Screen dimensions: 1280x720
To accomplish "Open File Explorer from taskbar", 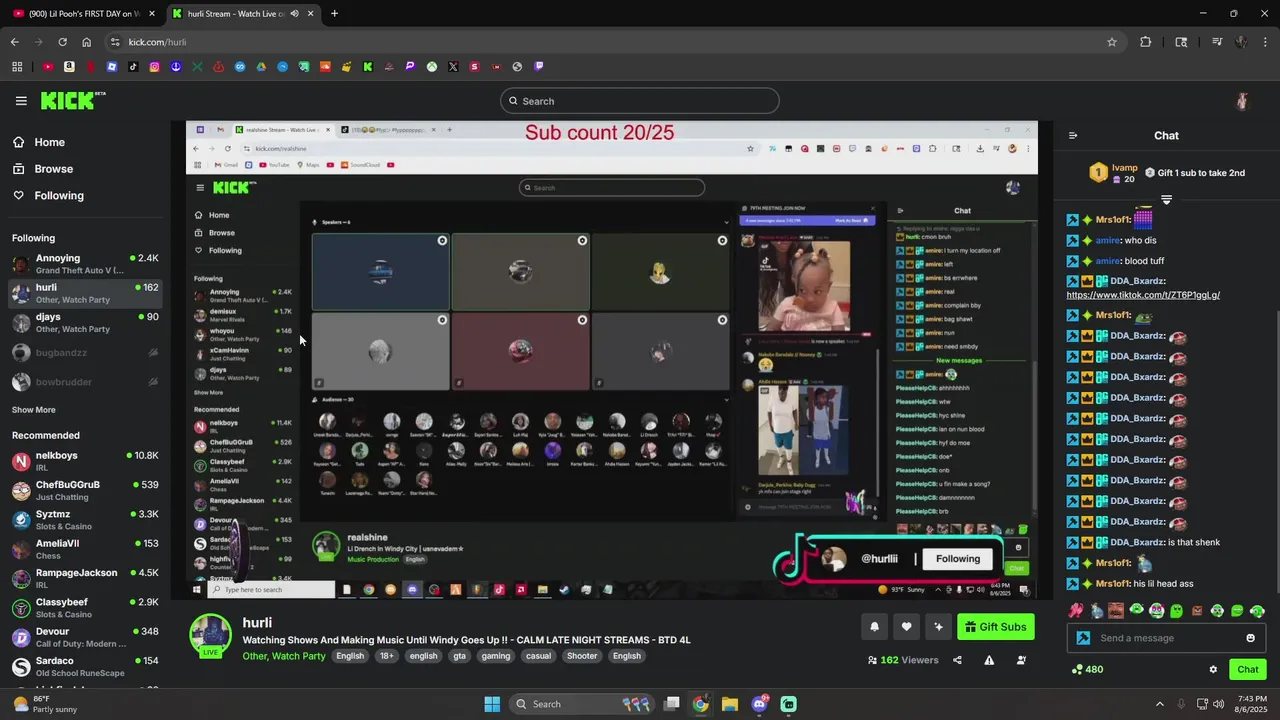I will pyautogui.click(x=729, y=704).
